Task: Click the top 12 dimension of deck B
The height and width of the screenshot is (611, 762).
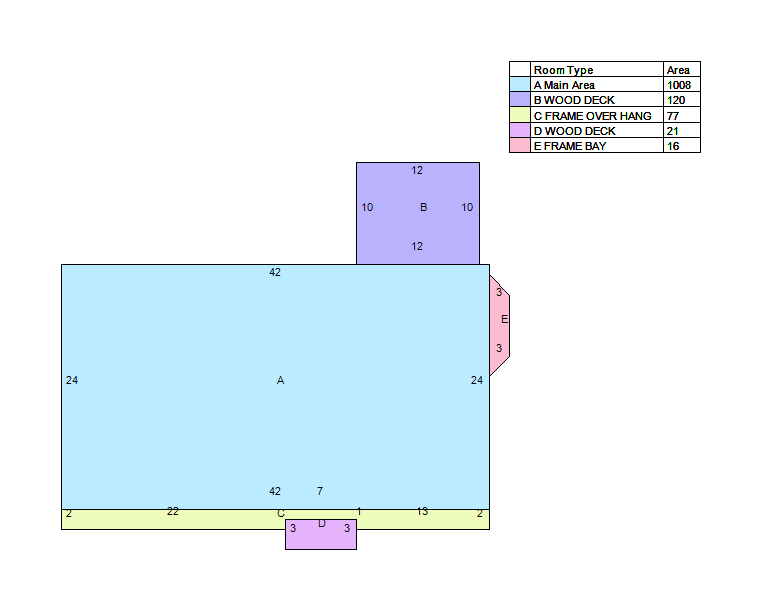Action: coord(417,170)
